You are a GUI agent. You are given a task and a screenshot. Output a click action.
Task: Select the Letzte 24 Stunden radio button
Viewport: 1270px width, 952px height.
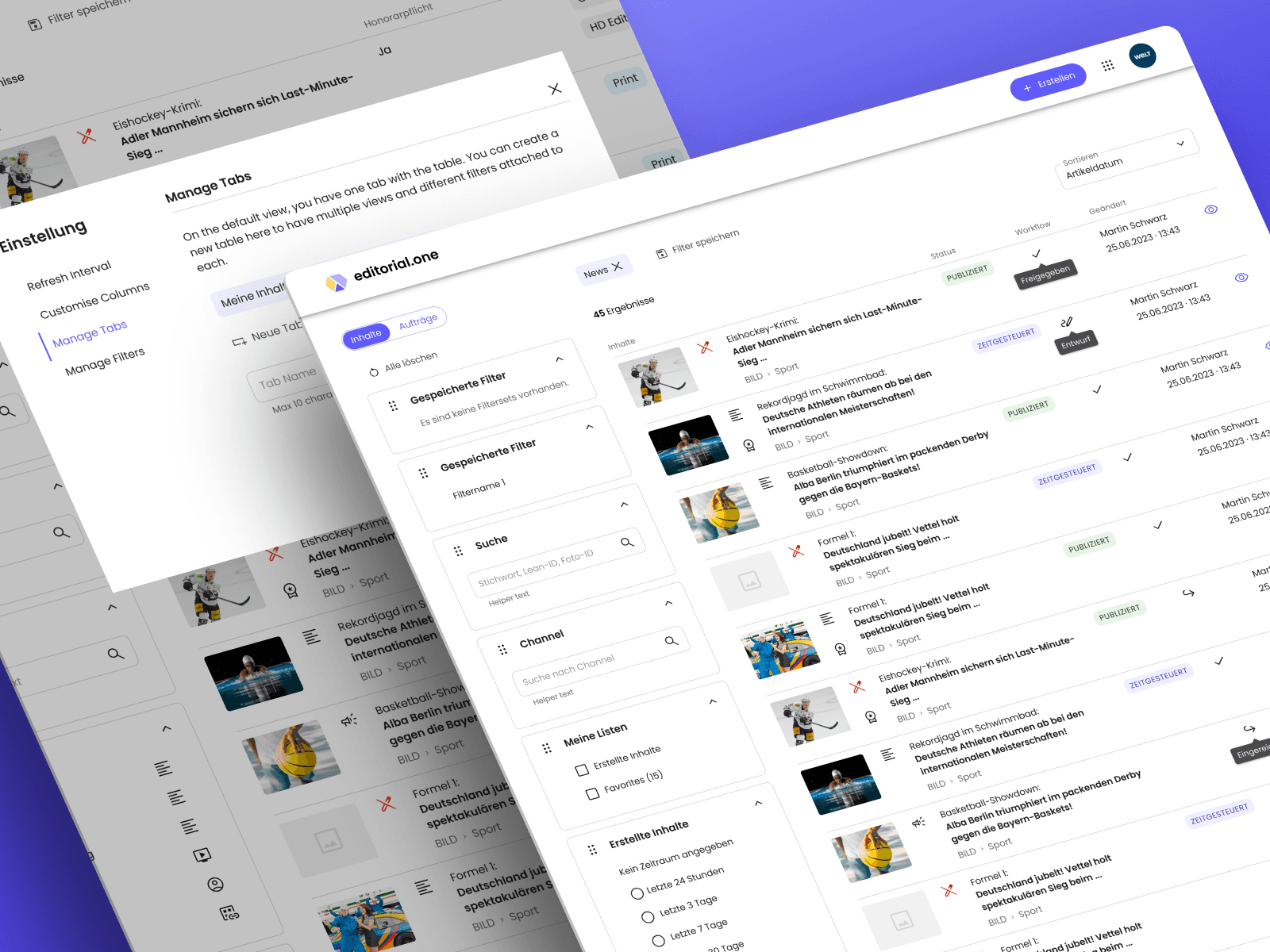(x=637, y=893)
